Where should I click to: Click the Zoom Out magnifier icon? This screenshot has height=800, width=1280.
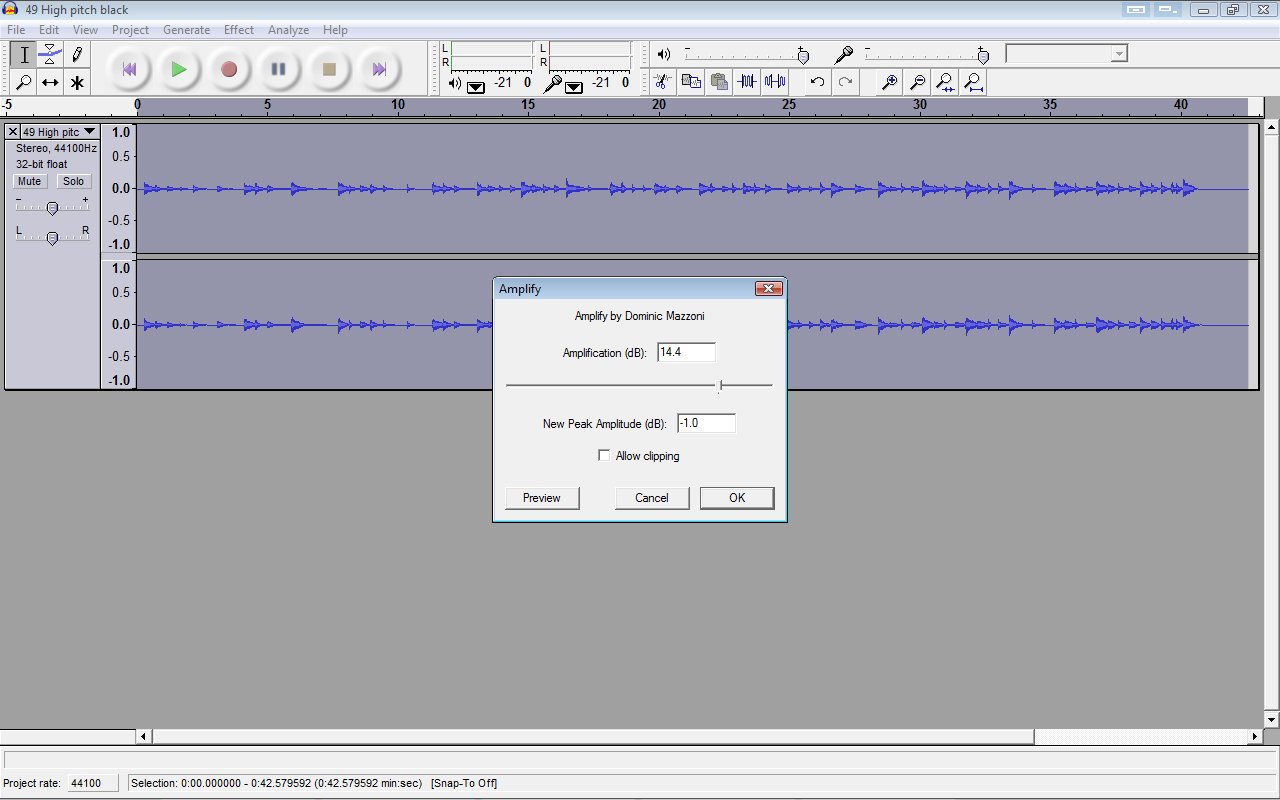click(x=917, y=82)
